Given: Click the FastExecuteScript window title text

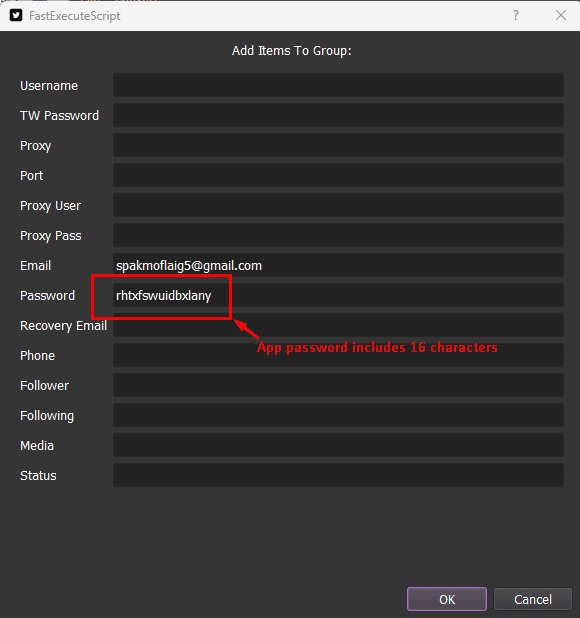Looking at the screenshot, I should click(74, 16).
